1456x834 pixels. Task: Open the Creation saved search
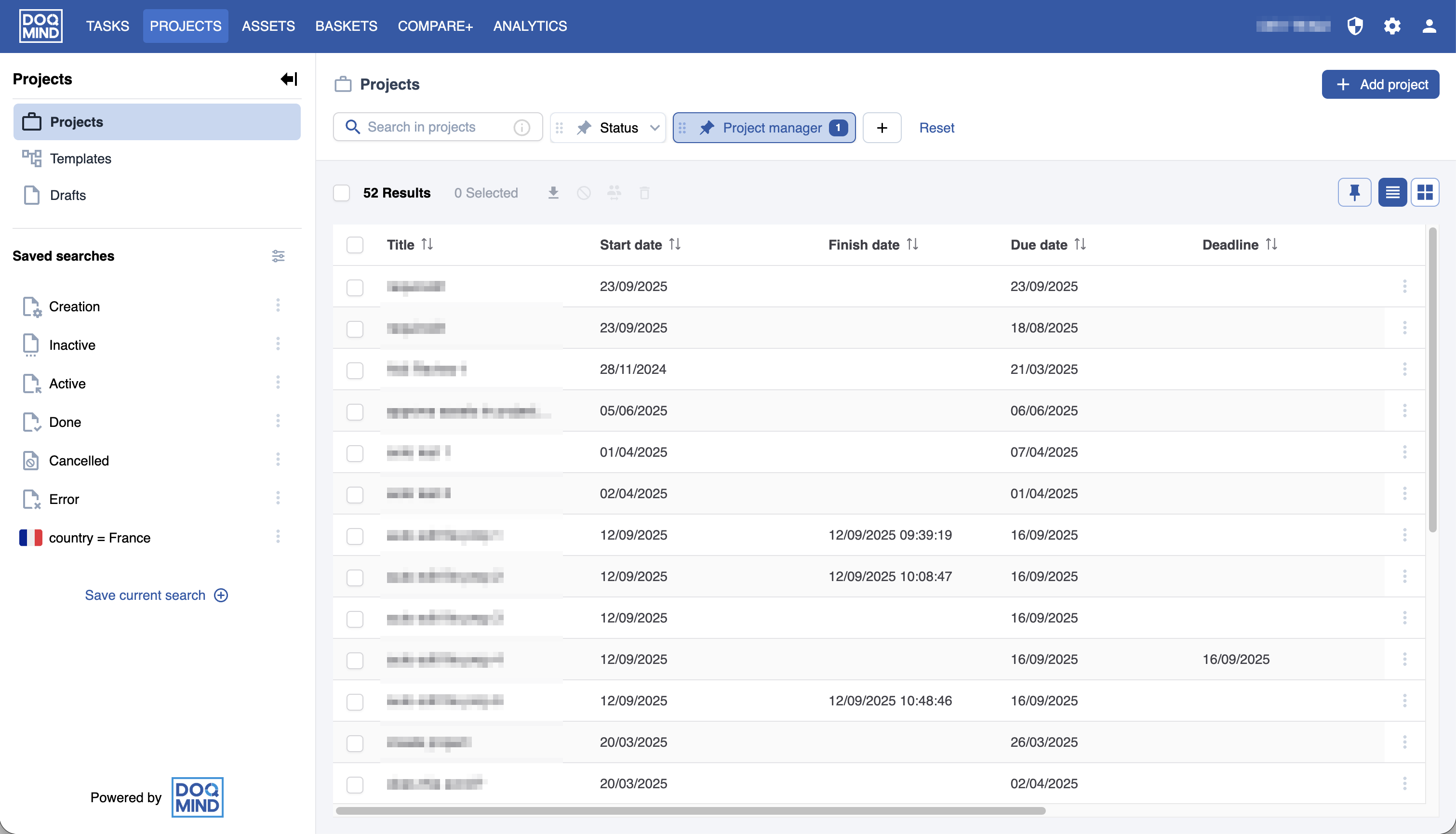[x=75, y=306]
